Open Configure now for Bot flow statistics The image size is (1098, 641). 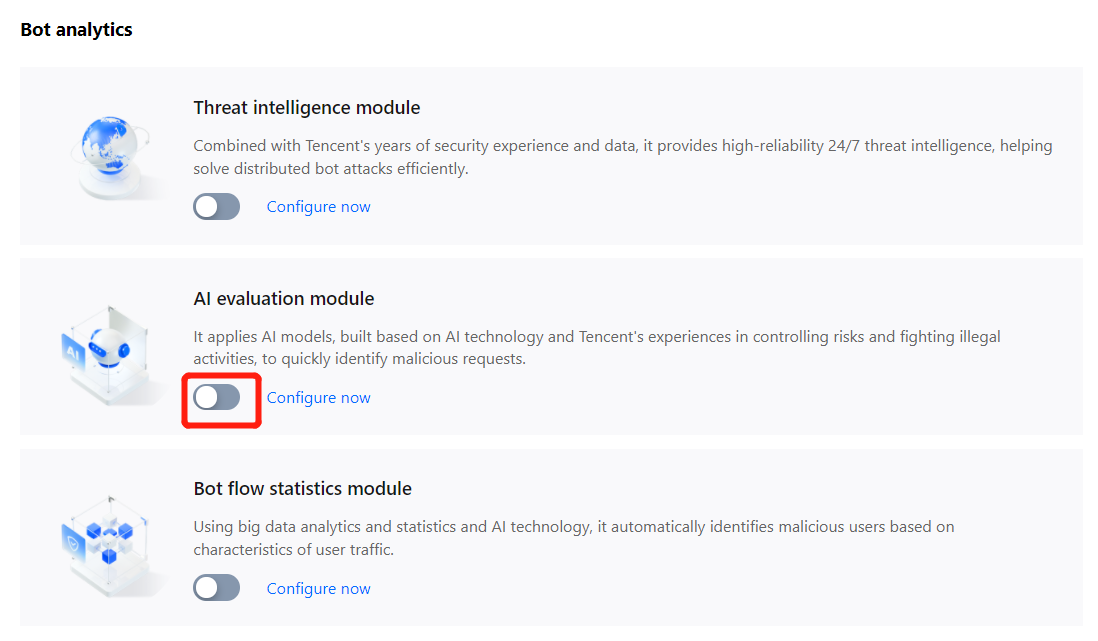point(318,589)
